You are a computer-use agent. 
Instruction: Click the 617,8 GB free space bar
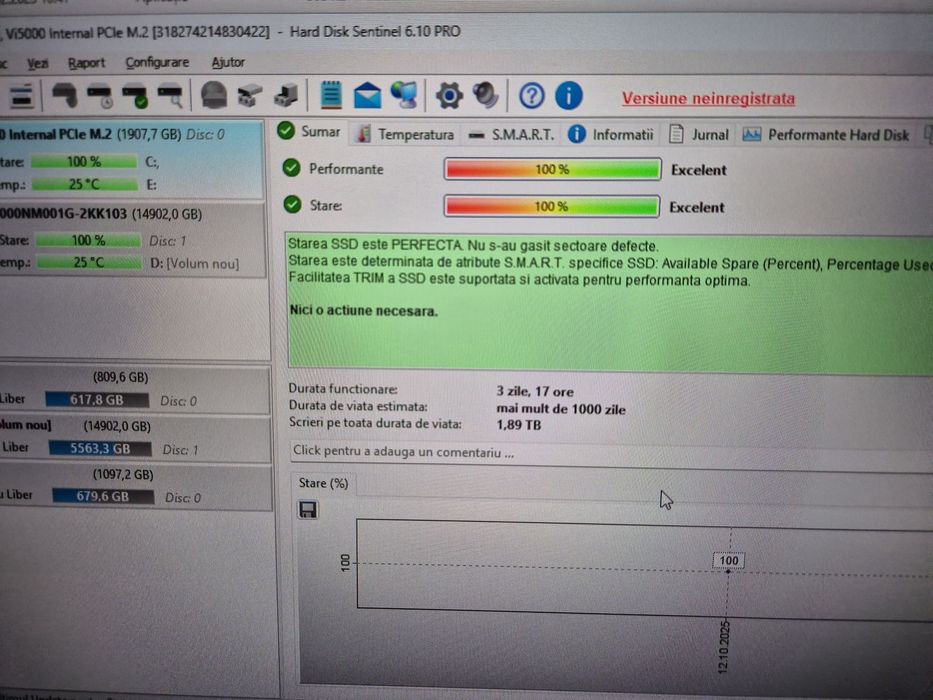click(97, 400)
